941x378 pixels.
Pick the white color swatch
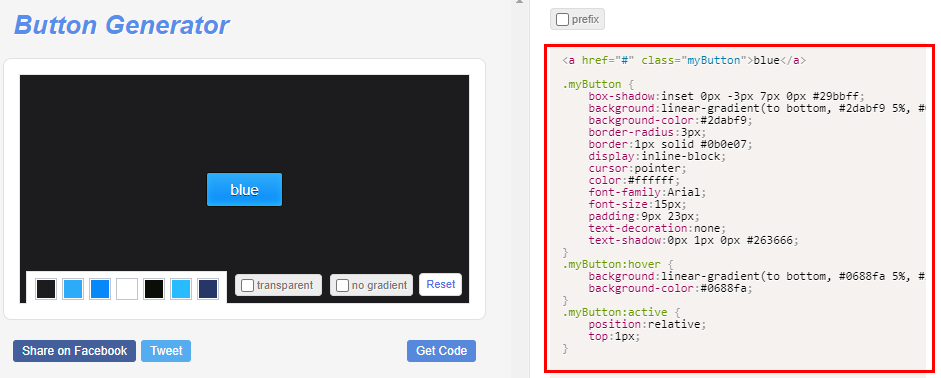pyautogui.click(x=127, y=289)
